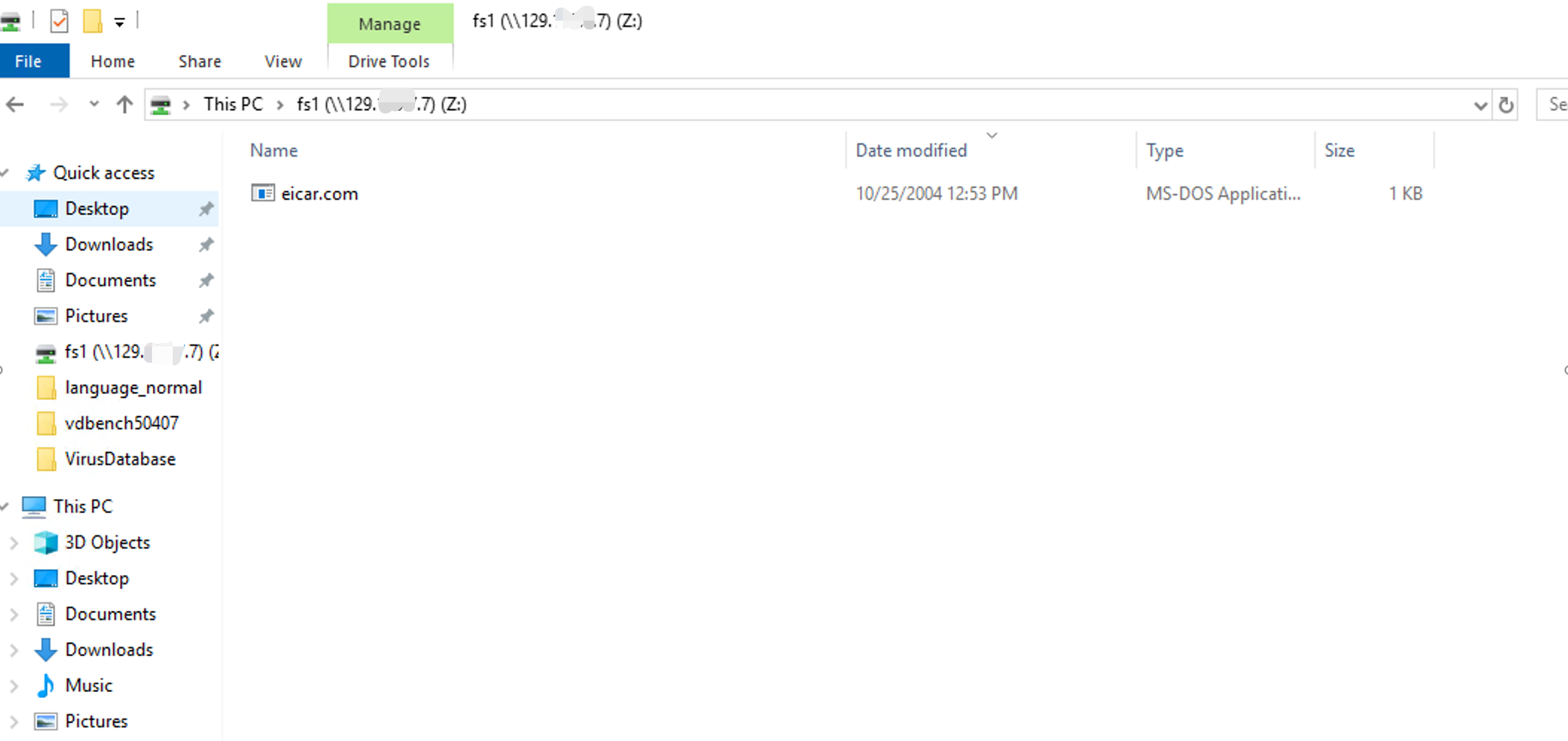Viewport: 1568px width, 741px height.
Task: Refresh the current folder view
Action: 1506,105
